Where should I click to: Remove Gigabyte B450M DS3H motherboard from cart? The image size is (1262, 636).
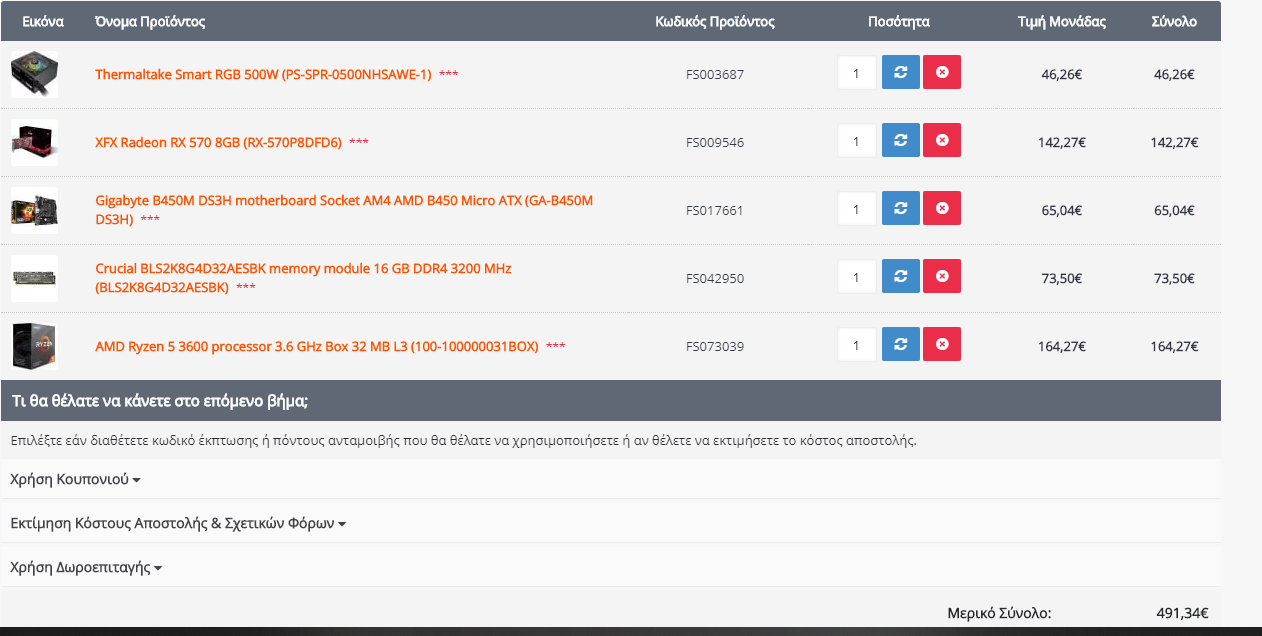tap(942, 209)
